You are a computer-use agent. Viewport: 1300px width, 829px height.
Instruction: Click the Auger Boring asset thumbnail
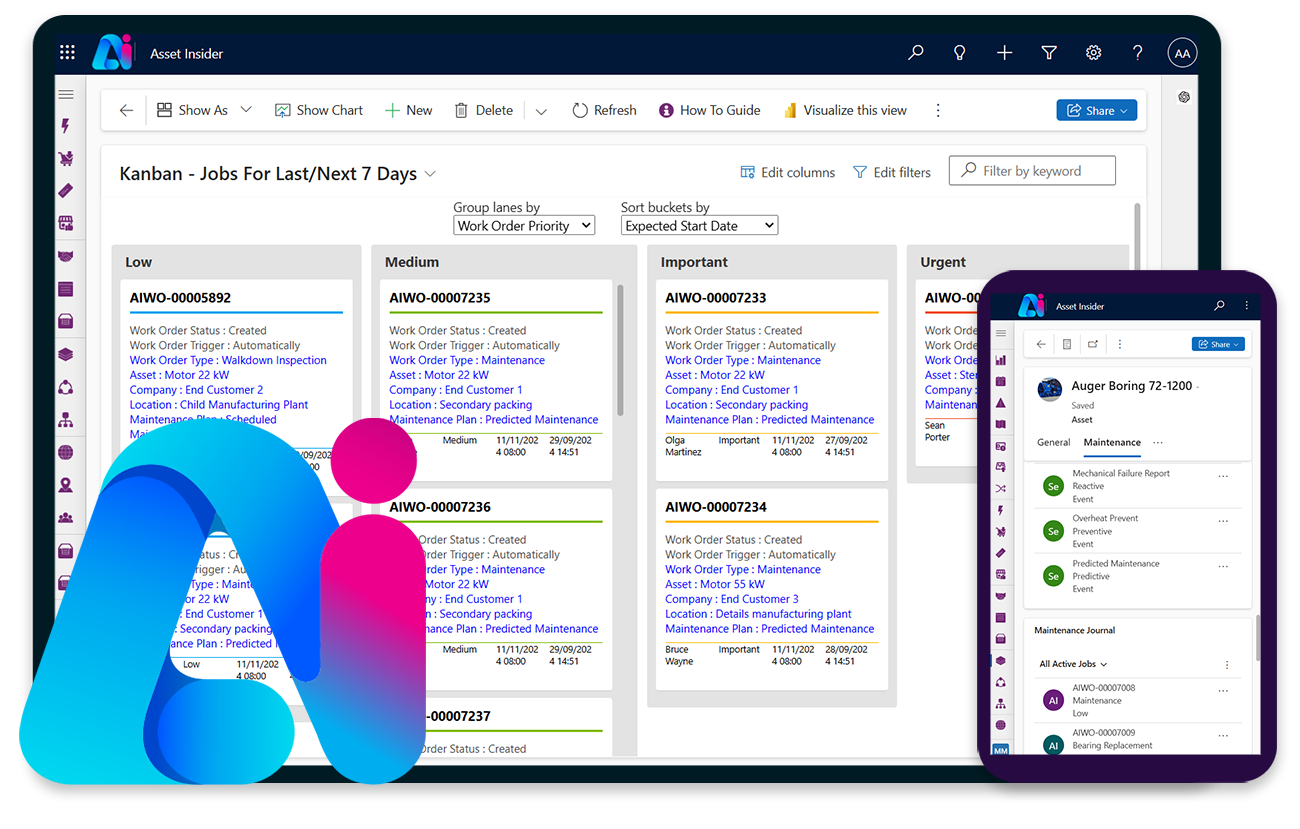click(x=1049, y=389)
